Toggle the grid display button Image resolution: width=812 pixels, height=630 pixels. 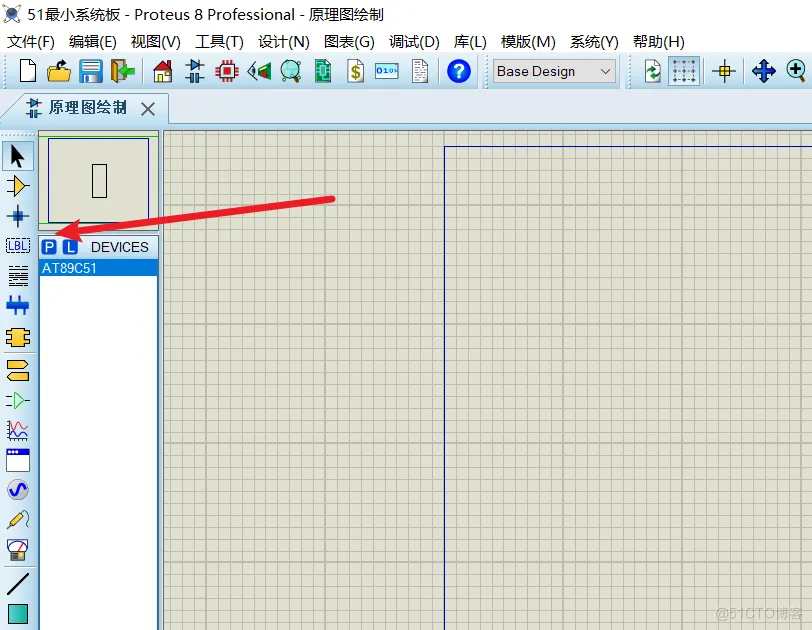[x=684, y=71]
